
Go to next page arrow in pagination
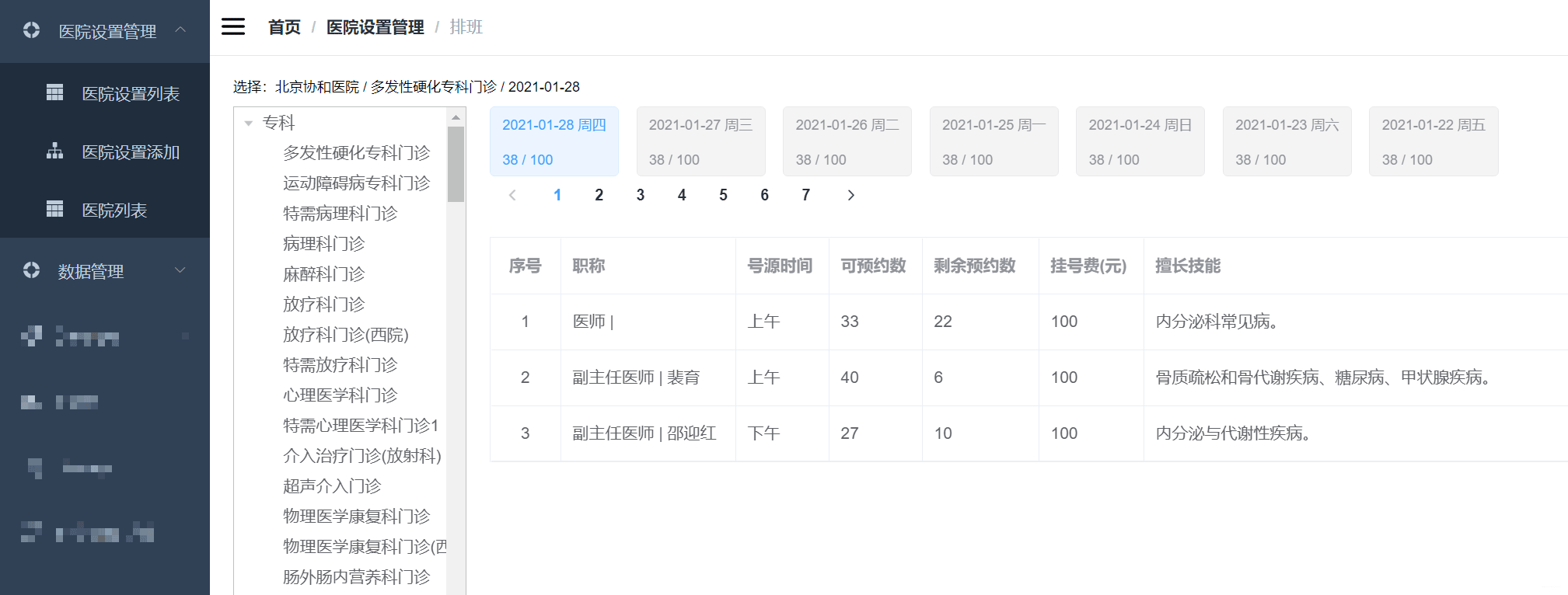coord(850,195)
